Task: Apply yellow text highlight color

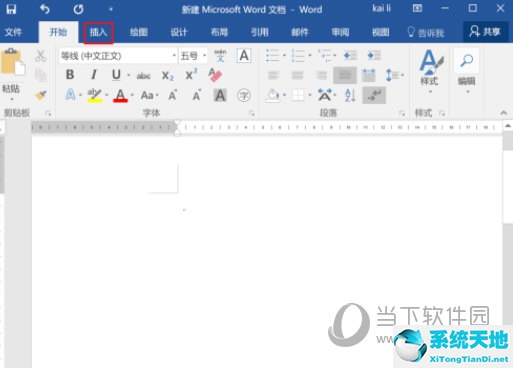Action: coord(95,96)
